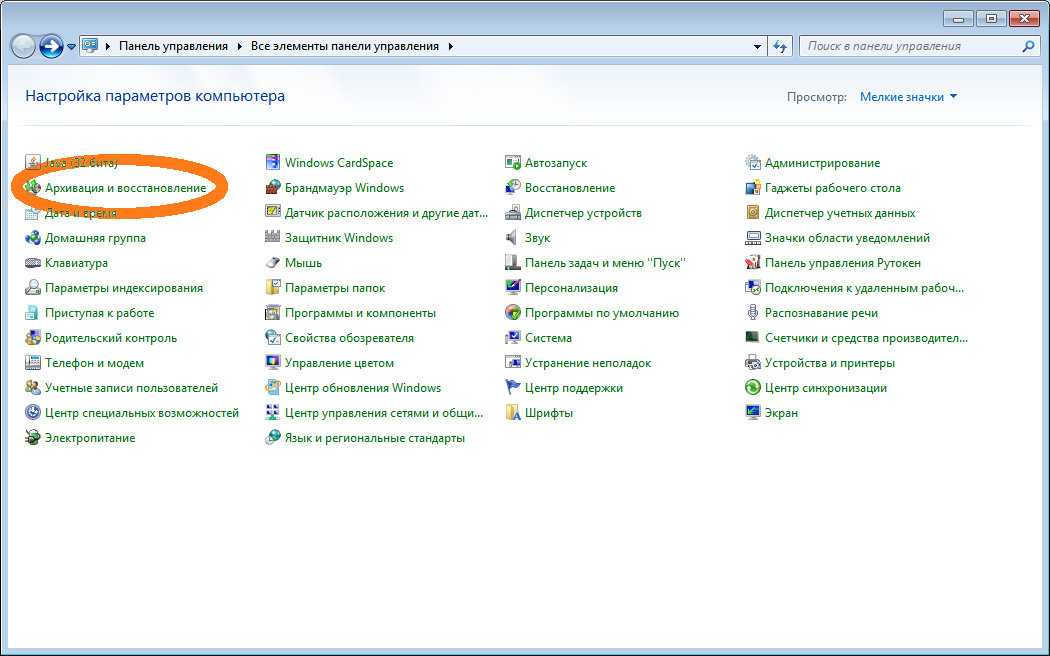Click the Клавиатура keyboard icon
1050x656 pixels.
click(x=33, y=263)
